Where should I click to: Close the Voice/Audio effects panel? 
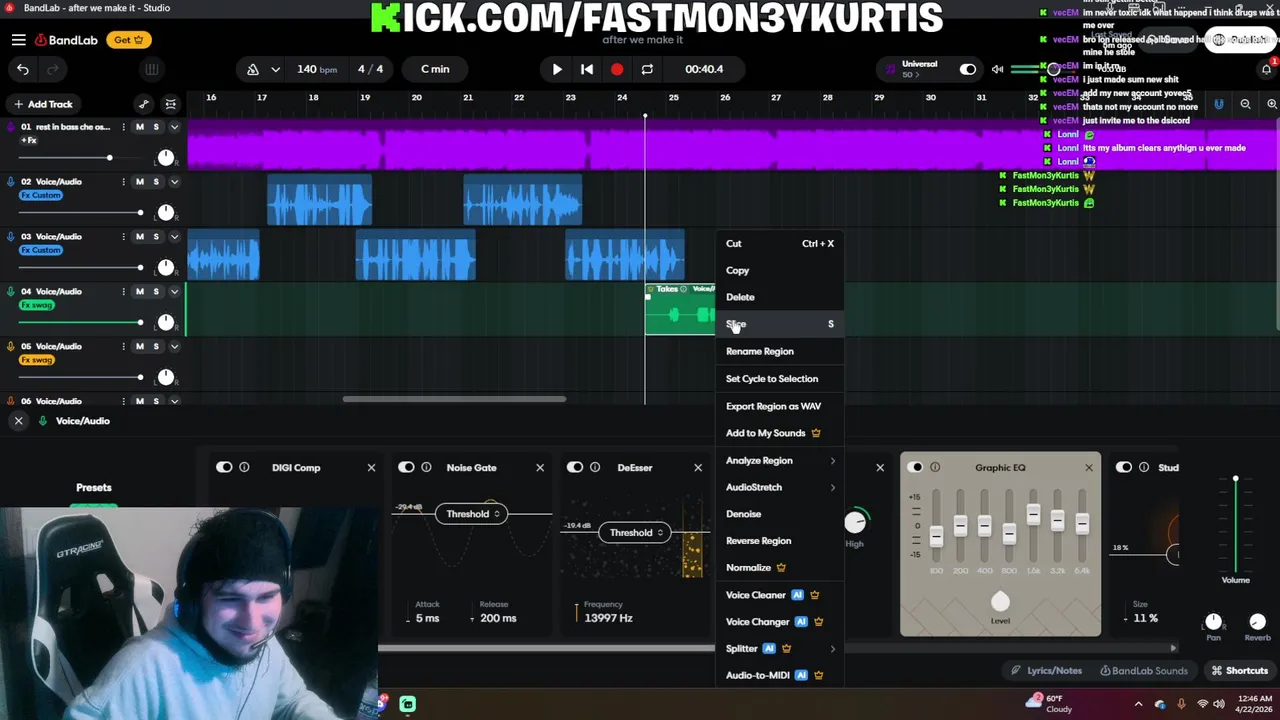[x=18, y=421]
